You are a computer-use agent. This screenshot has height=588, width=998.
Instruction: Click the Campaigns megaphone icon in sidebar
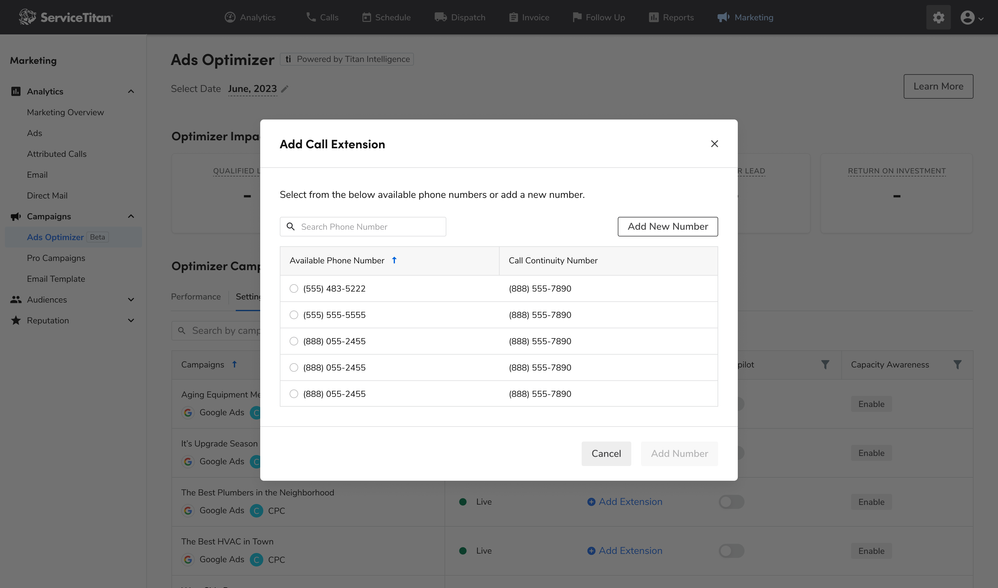16,216
